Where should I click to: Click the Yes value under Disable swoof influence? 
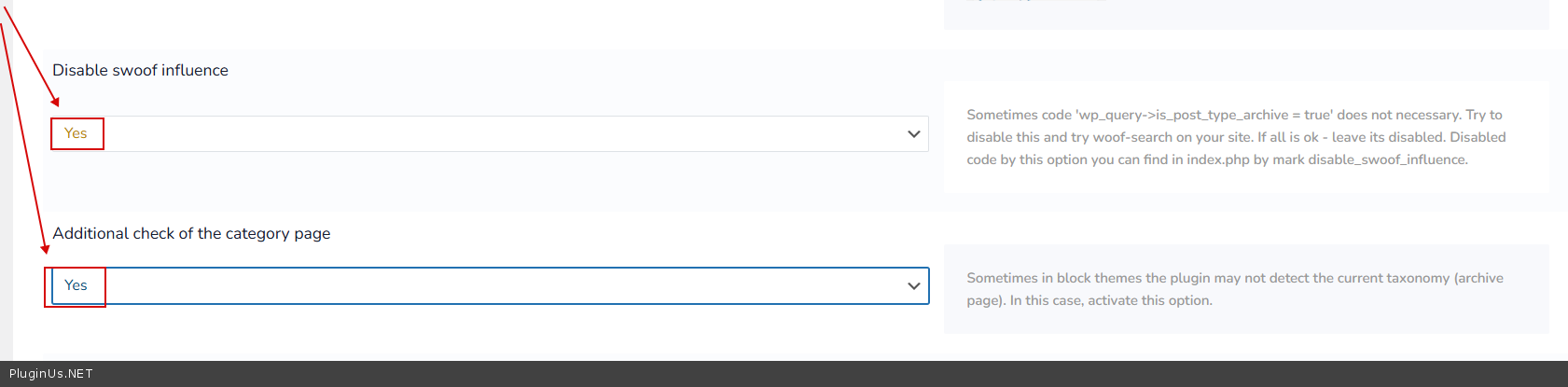coord(76,133)
